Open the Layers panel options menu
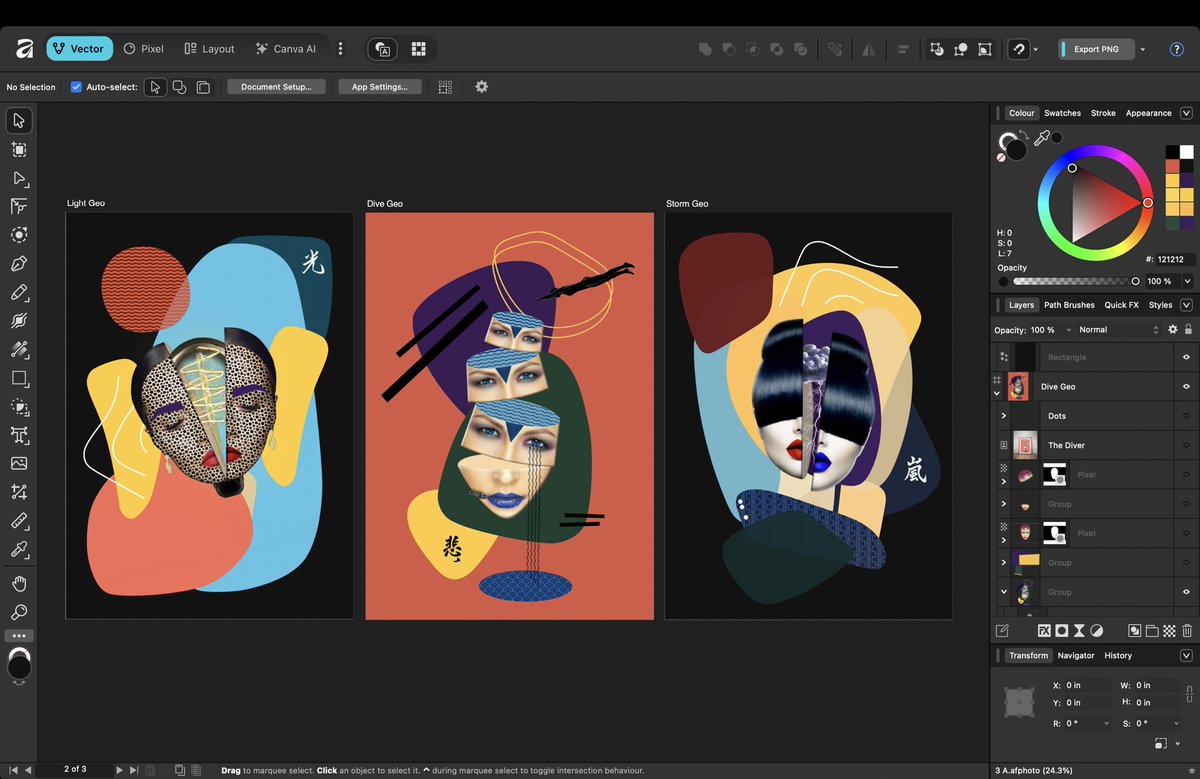The image size is (1200, 779). [1186, 305]
